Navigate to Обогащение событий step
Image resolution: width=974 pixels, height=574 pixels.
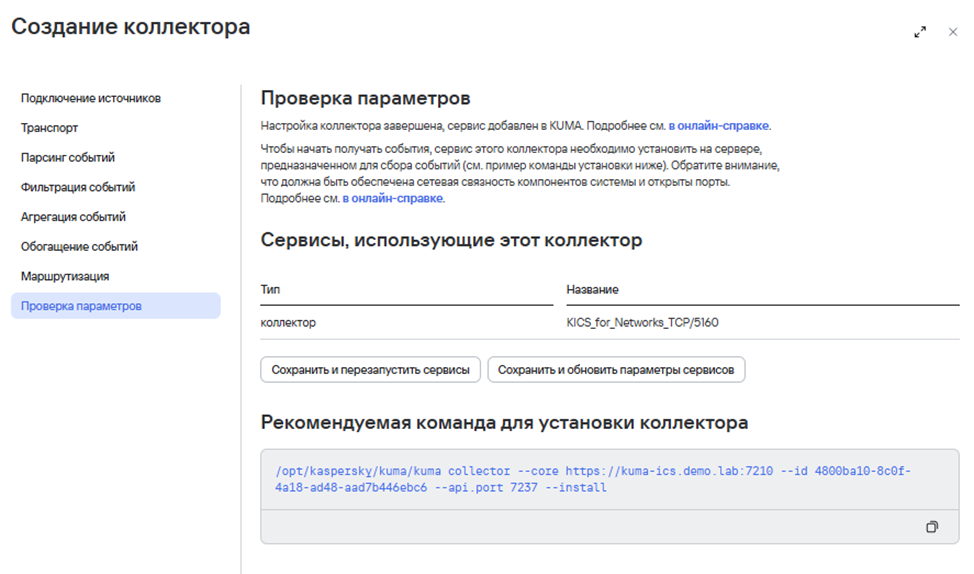tap(79, 246)
